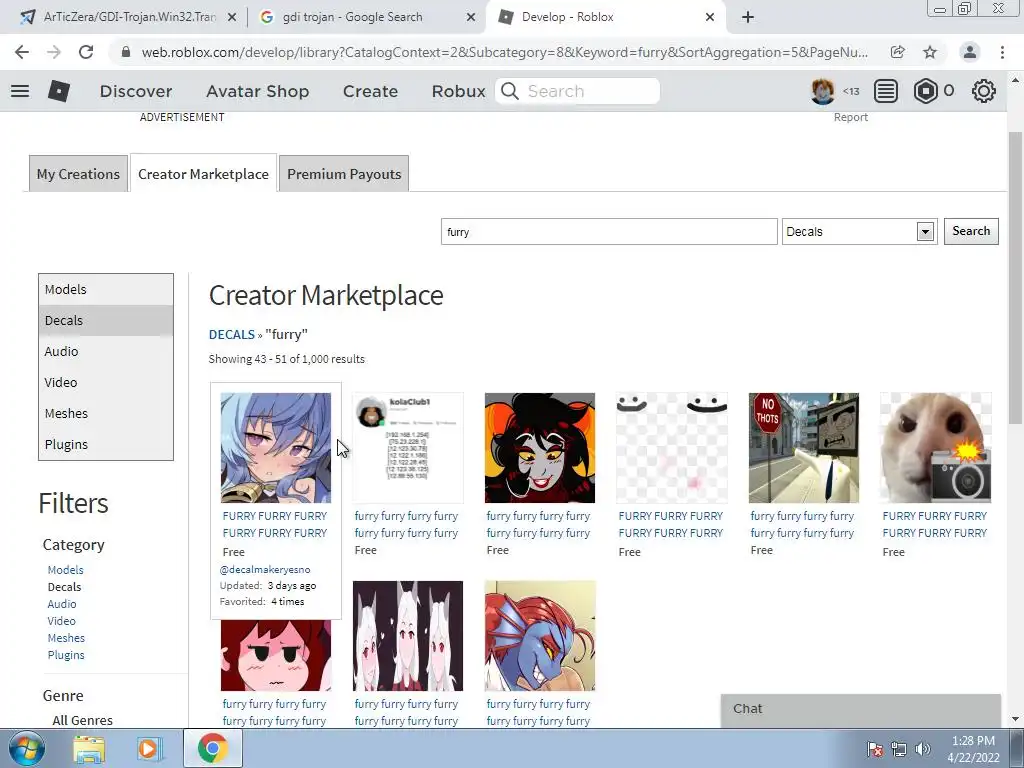Screen dimensions: 1024x768
Task: Click the magnifier icon in Roblox search
Action: click(510, 91)
